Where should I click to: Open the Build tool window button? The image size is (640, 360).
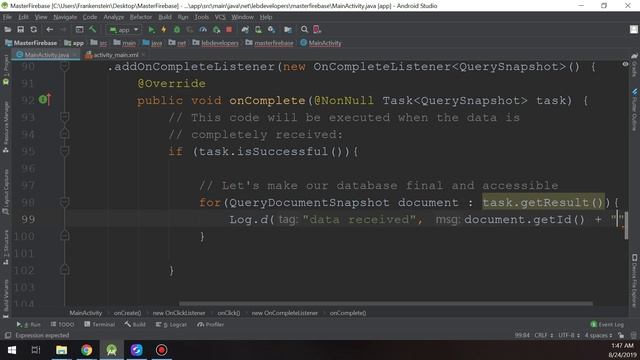(x=135, y=324)
